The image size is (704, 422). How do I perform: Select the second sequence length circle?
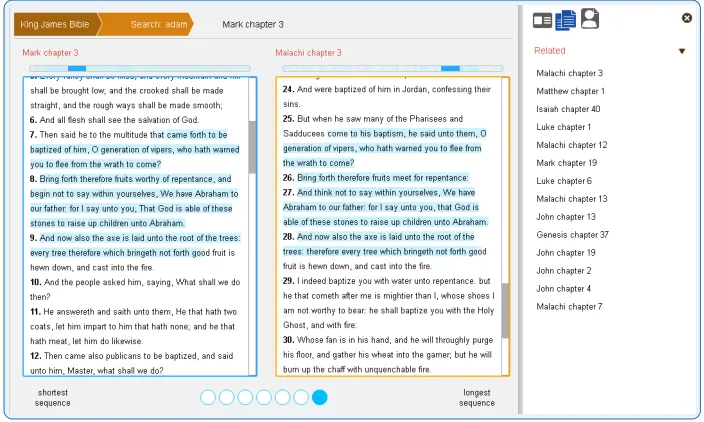coord(226,397)
